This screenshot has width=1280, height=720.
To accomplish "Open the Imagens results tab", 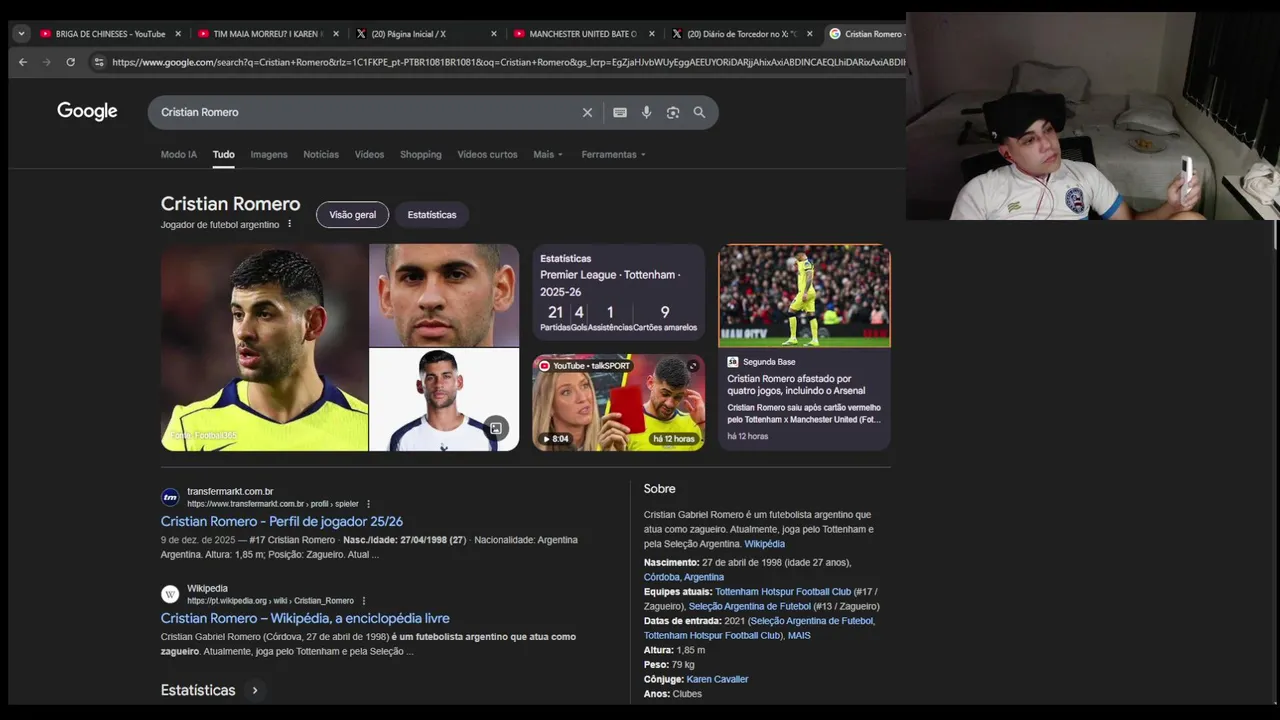I will (x=269, y=154).
